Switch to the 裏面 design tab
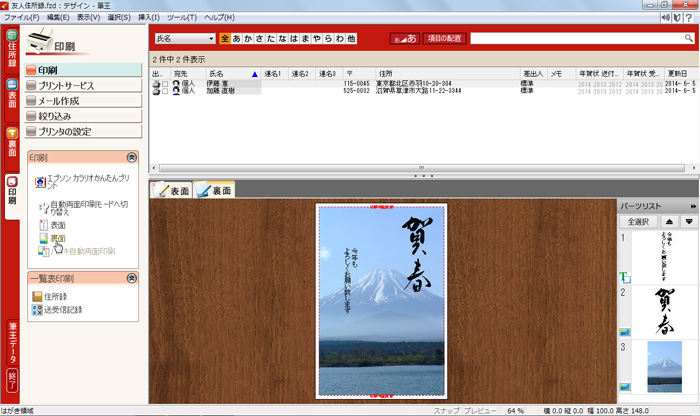 pos(215,190)
